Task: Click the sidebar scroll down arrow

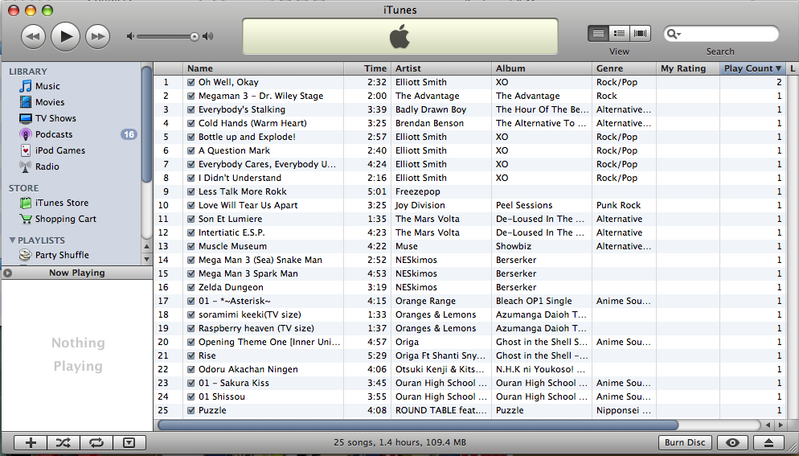Action: (x=147, y=259)
